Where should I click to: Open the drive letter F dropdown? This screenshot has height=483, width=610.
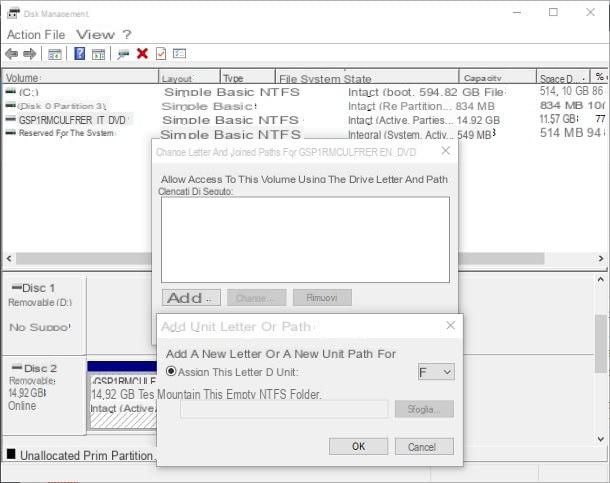tap(436, 372)
